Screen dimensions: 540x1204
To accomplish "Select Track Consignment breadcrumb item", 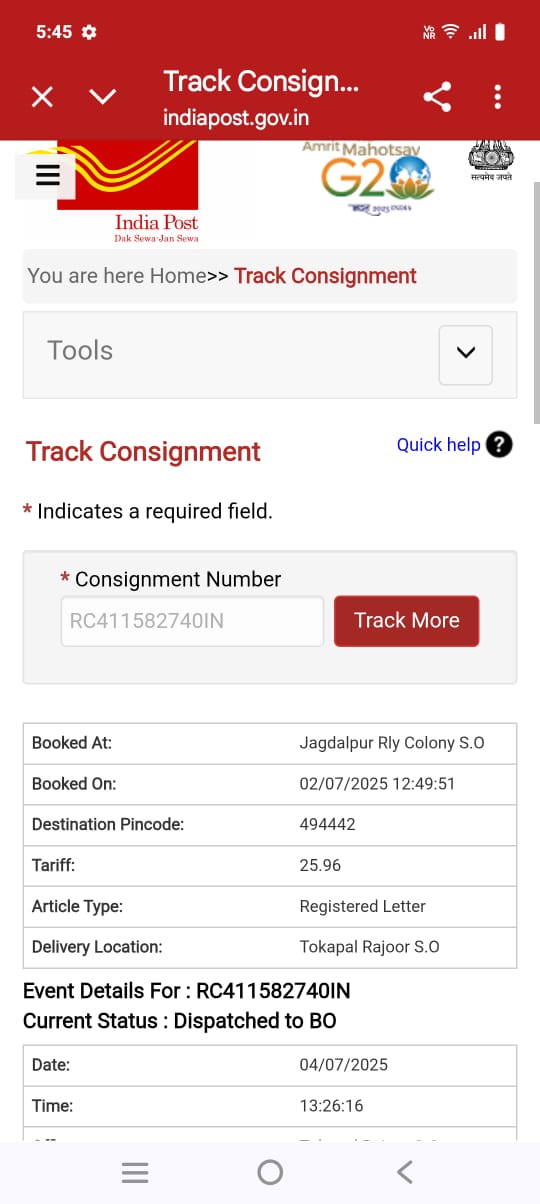I will click(325, 276).
